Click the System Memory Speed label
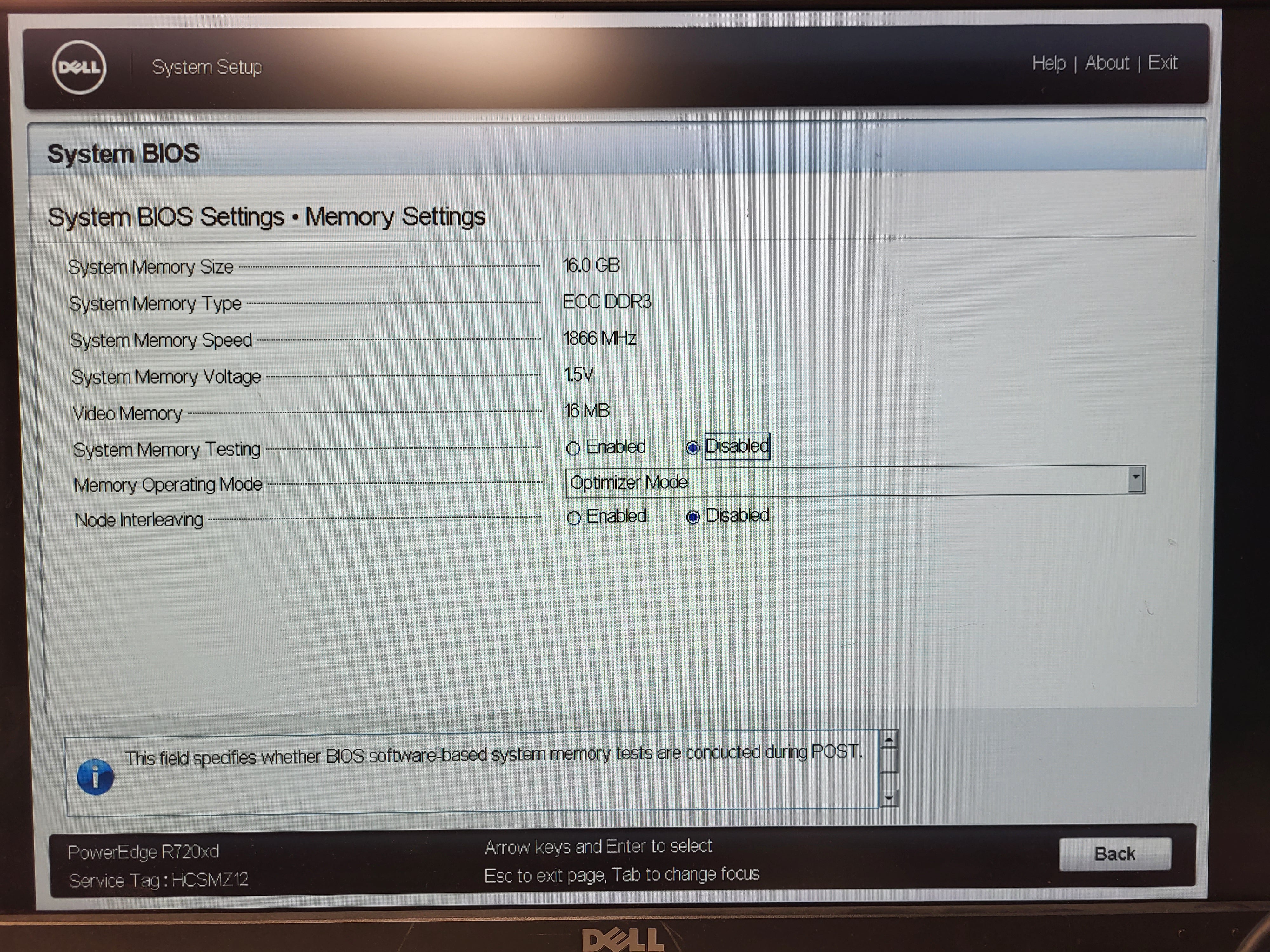Screen dimensions: 1270x952 click(x=161, y=340)
